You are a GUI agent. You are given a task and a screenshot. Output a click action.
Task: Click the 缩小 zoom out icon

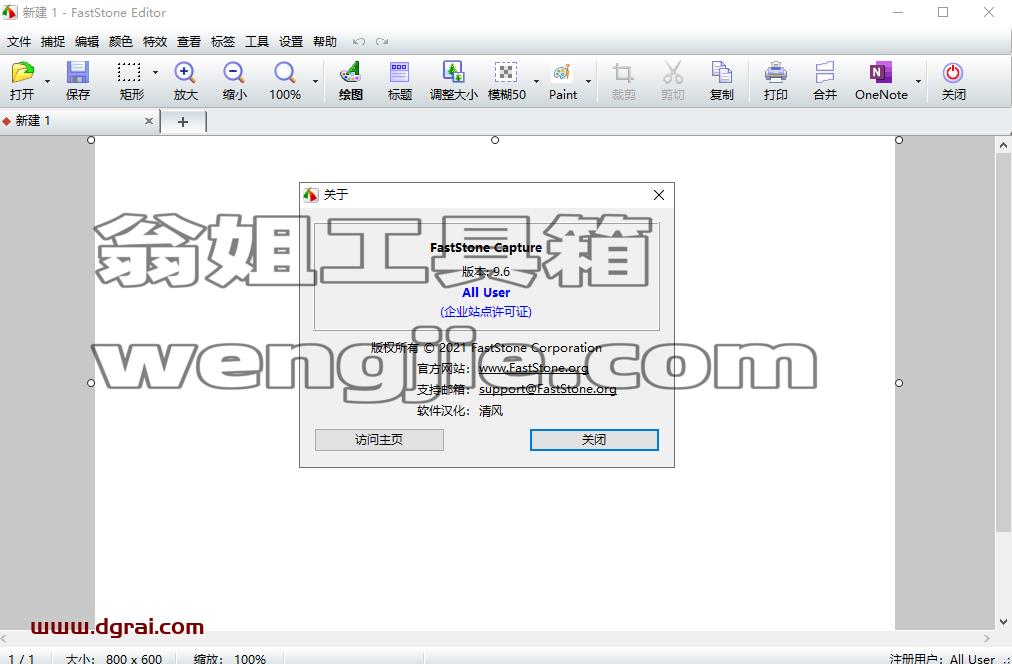234,72
